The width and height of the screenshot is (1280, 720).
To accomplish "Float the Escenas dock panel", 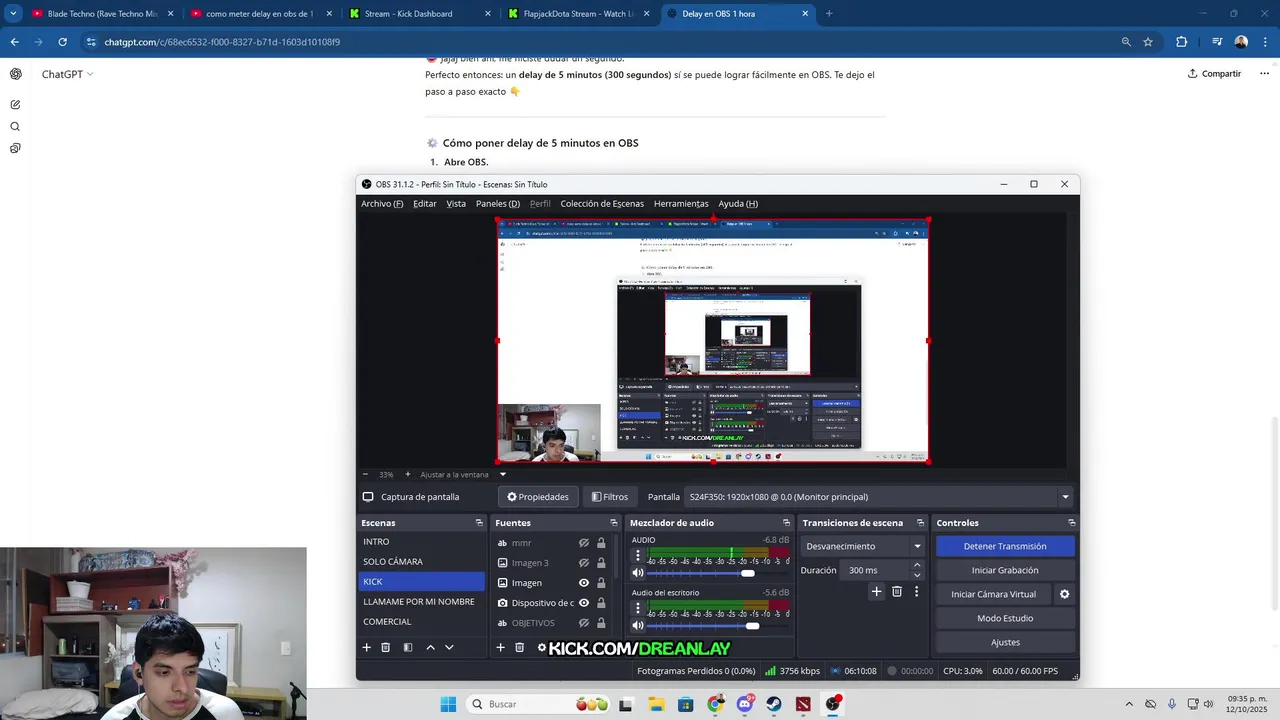I will 479,523.
